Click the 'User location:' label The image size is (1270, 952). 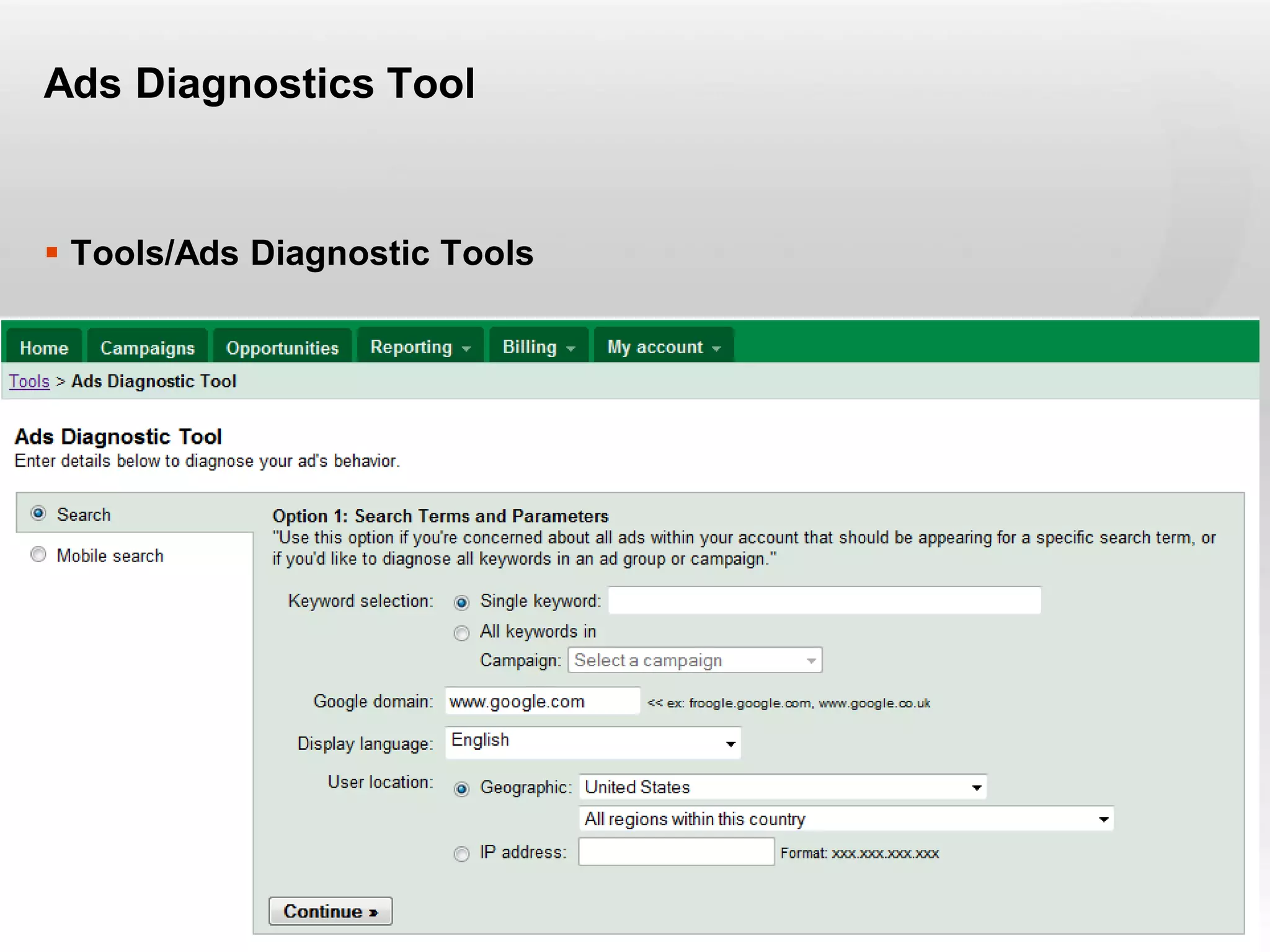coord(380,782)
